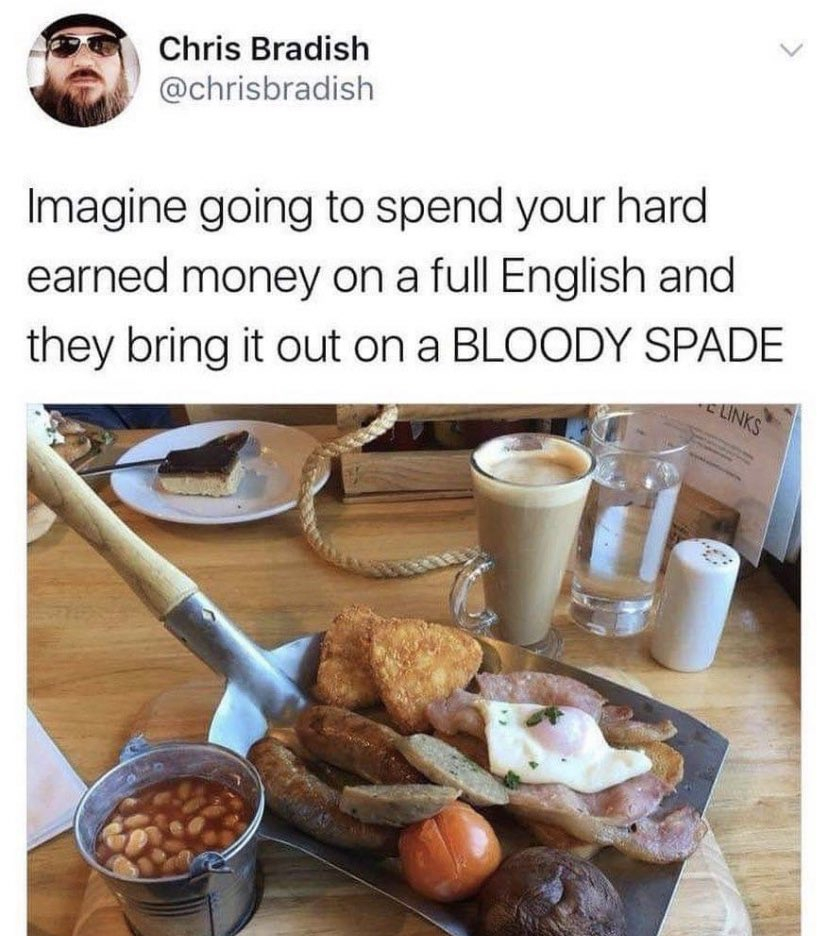Expand the tweet options chevron
Image resolution: width=828 pixels, height=936 pixels.
point(793,51)
